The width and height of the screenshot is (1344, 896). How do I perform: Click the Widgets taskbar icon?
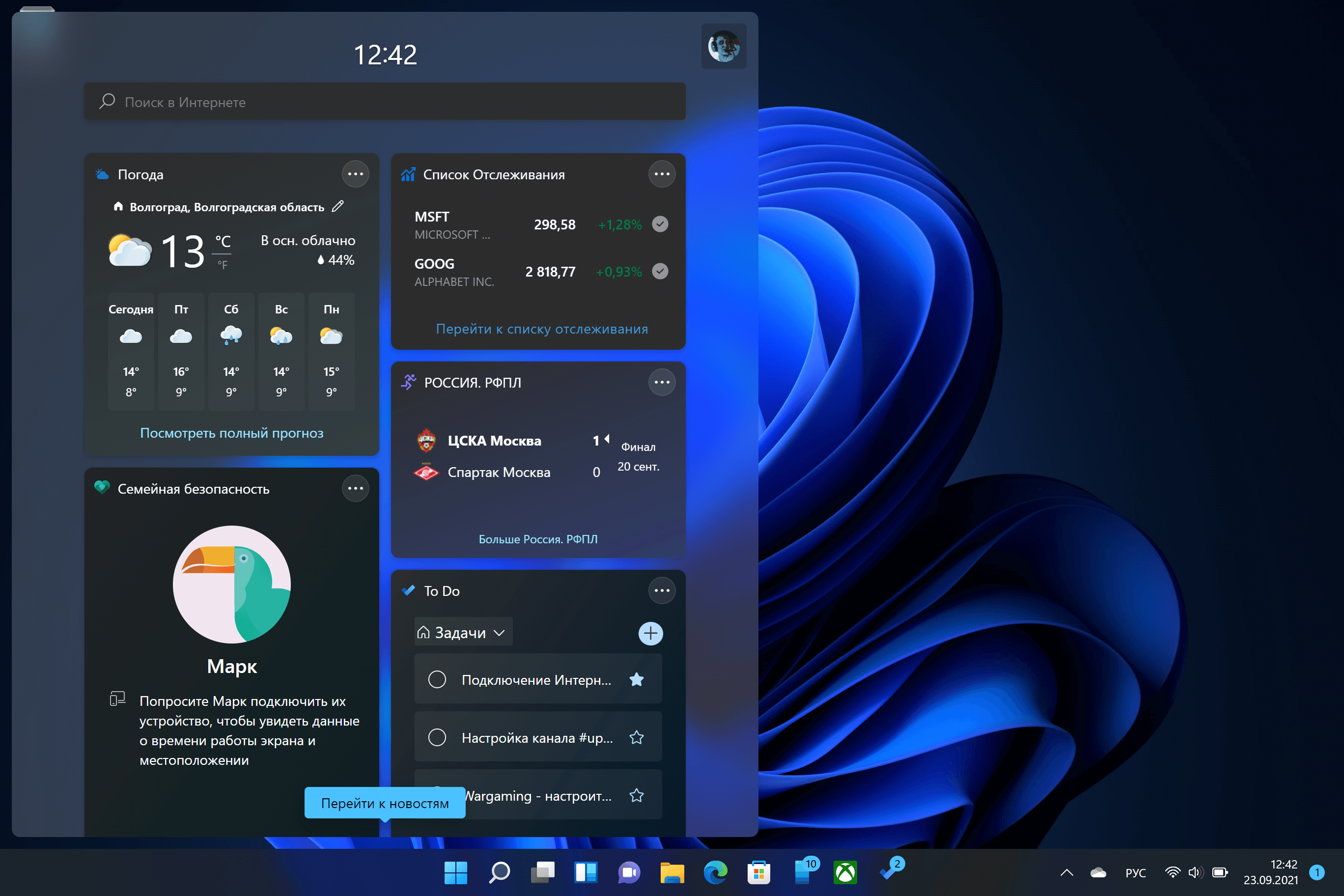586,872
